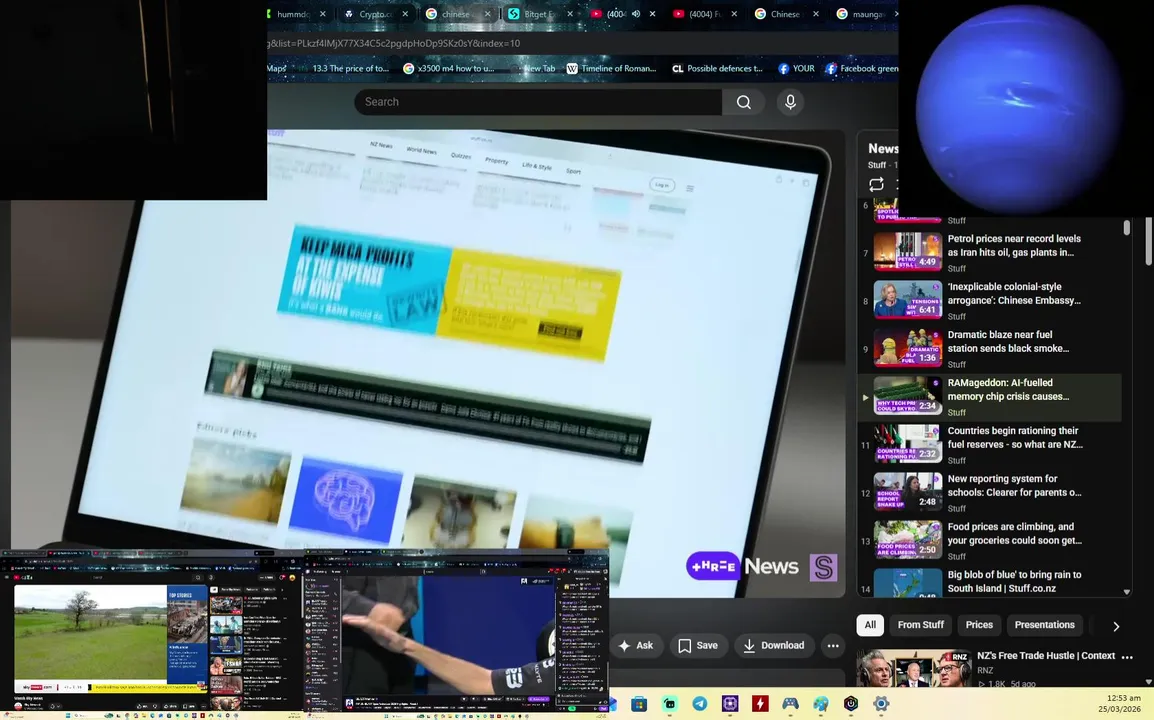Switch to the hummdq browser tab

point(291,14)
